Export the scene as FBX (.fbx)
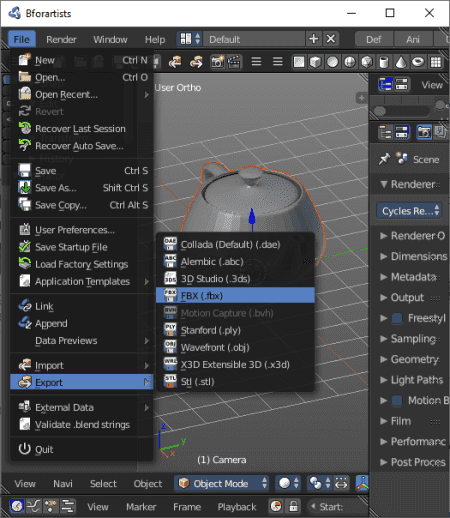 click(x=235, y=296)
